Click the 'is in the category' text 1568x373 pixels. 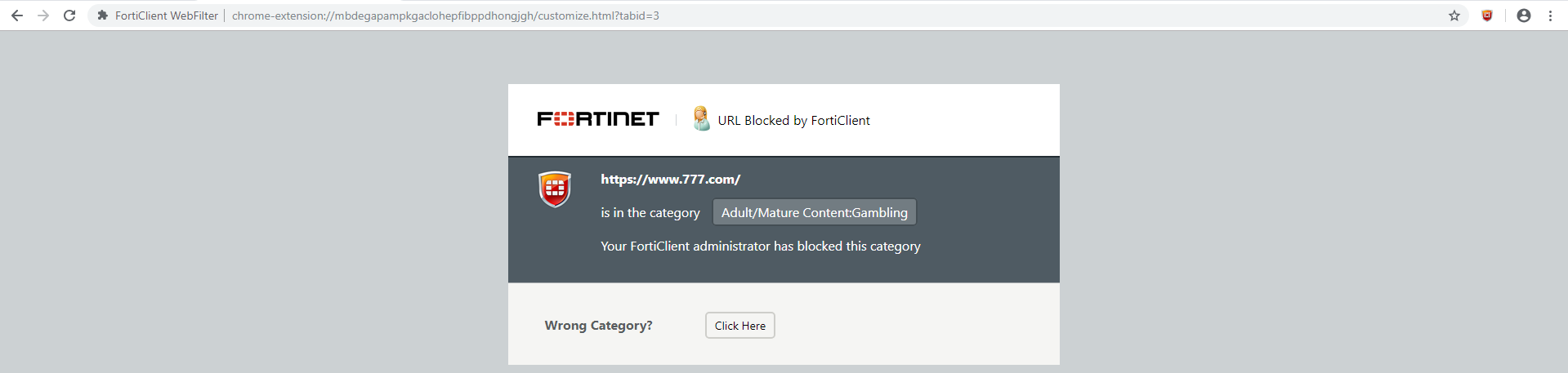[650, 213]
